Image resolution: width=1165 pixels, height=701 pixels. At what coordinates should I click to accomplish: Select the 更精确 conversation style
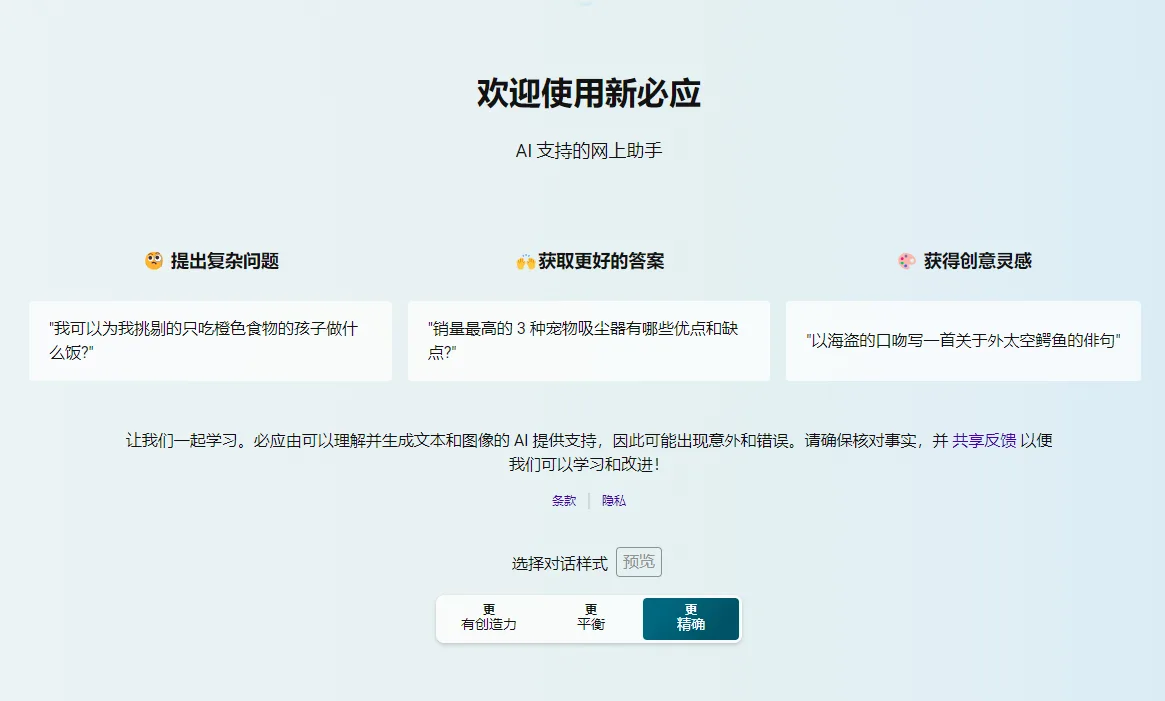(691, 618)
